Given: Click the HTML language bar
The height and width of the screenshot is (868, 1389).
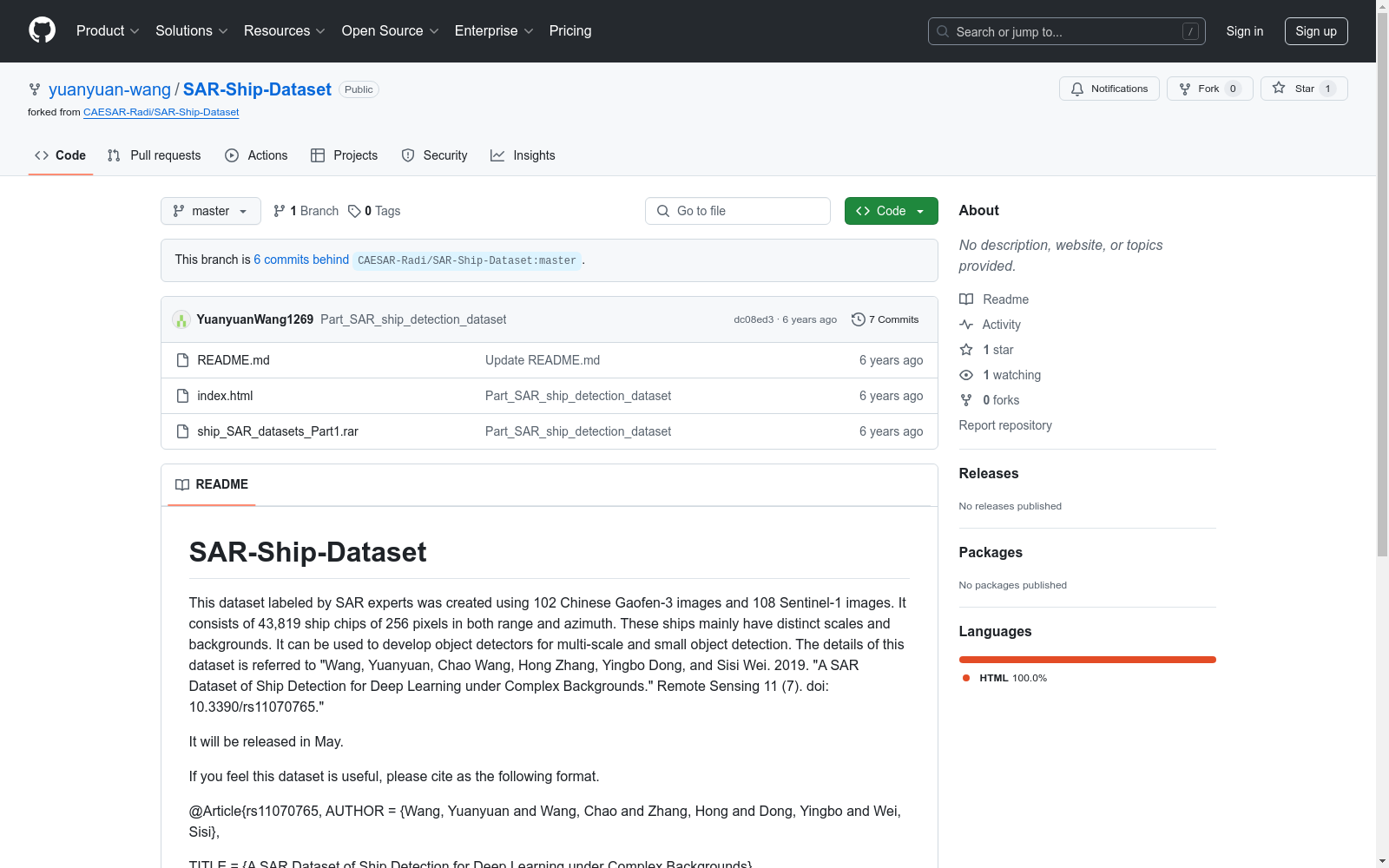Looking at the screenshot, I should pyautogui.click(x=1088, y=660).
